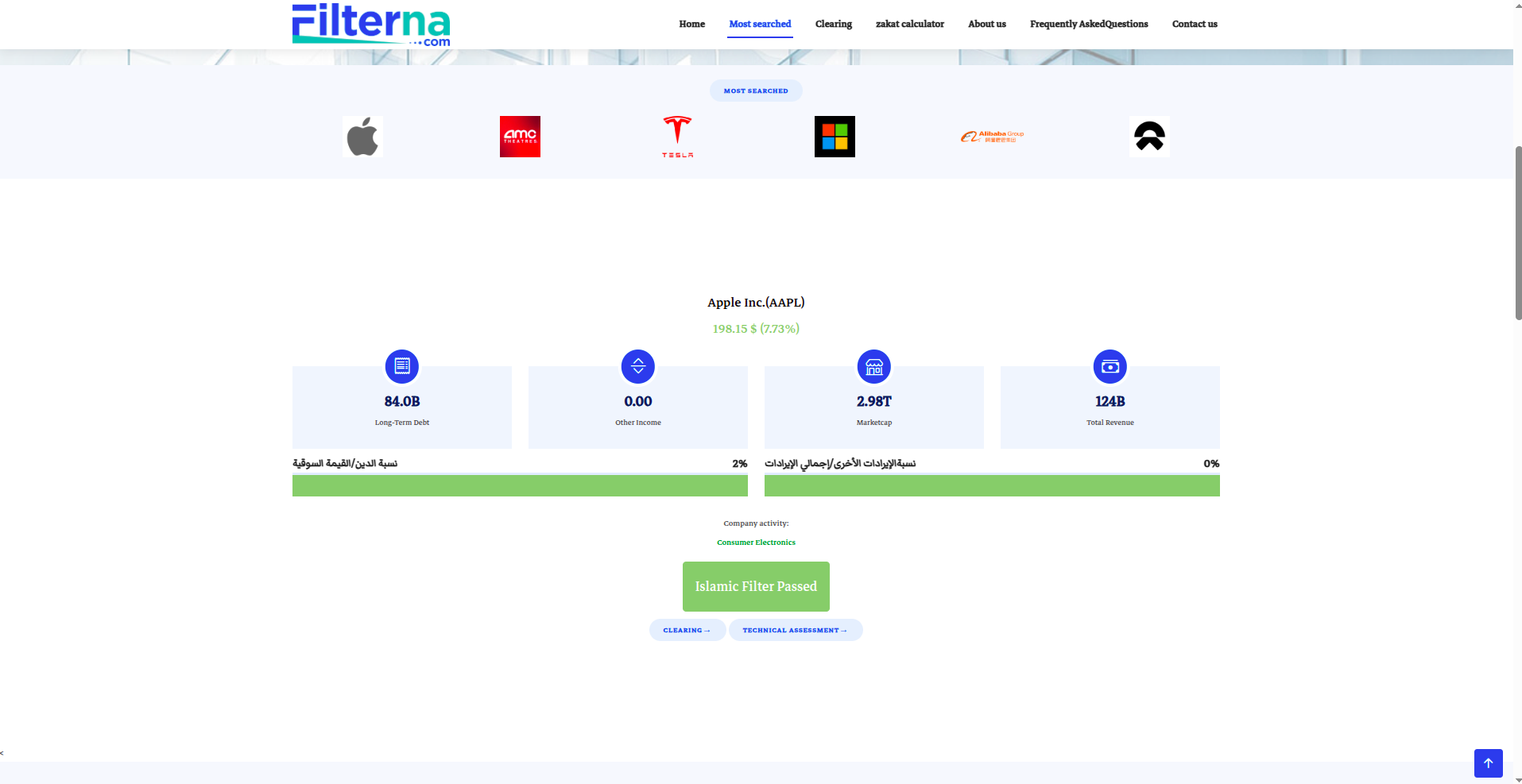Viewport: 1522px width, 784px height.
Task: Choose the Microsoft logo tile
Action: coord(835,137)
